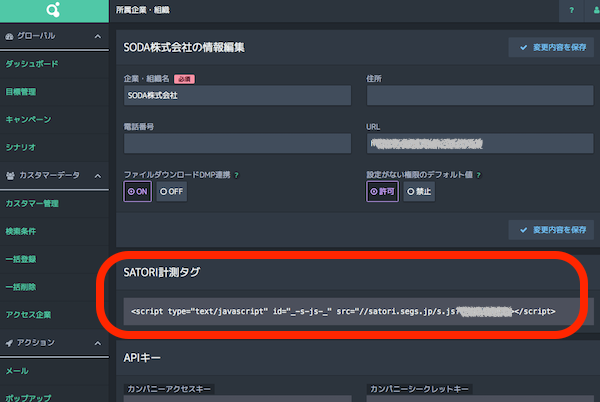Click the アクション rocket icon
The width and height of the screenshot is (600, 402).
pos(9,343)
